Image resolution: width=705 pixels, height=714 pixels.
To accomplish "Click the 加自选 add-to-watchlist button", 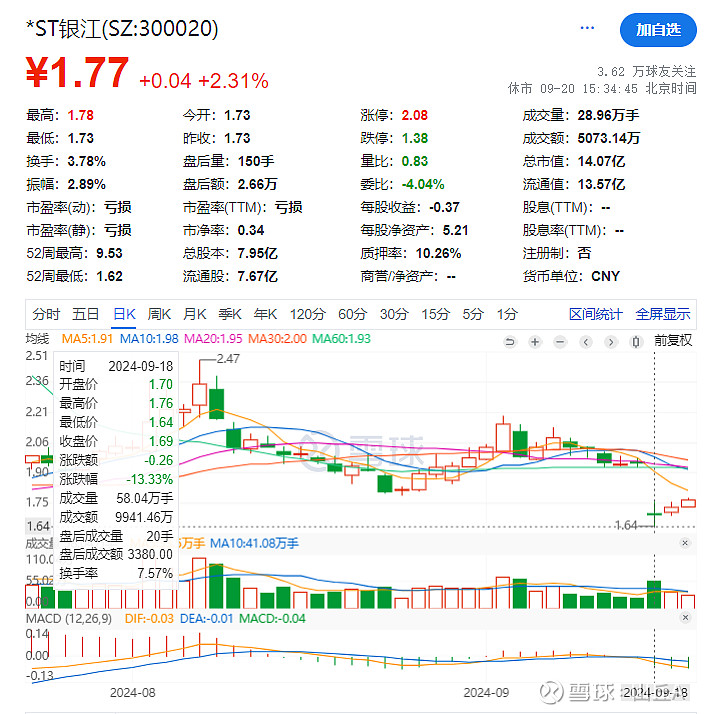I will (x=658, y=30).
